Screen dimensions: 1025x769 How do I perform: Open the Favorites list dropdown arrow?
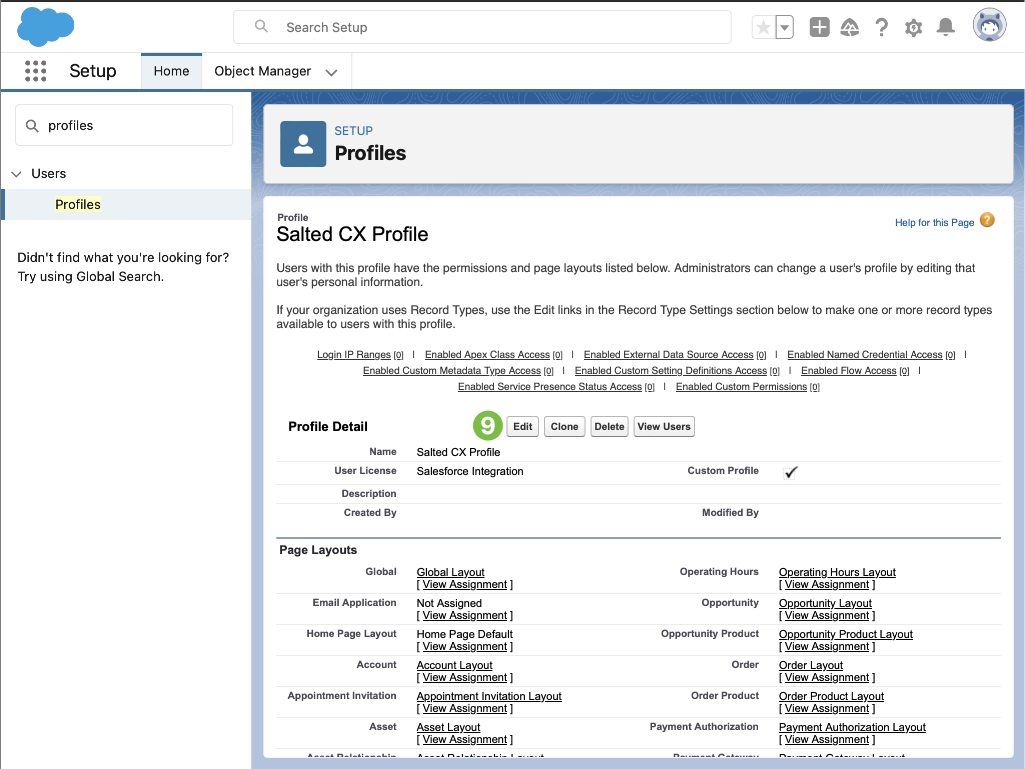[x=785, y=28]
